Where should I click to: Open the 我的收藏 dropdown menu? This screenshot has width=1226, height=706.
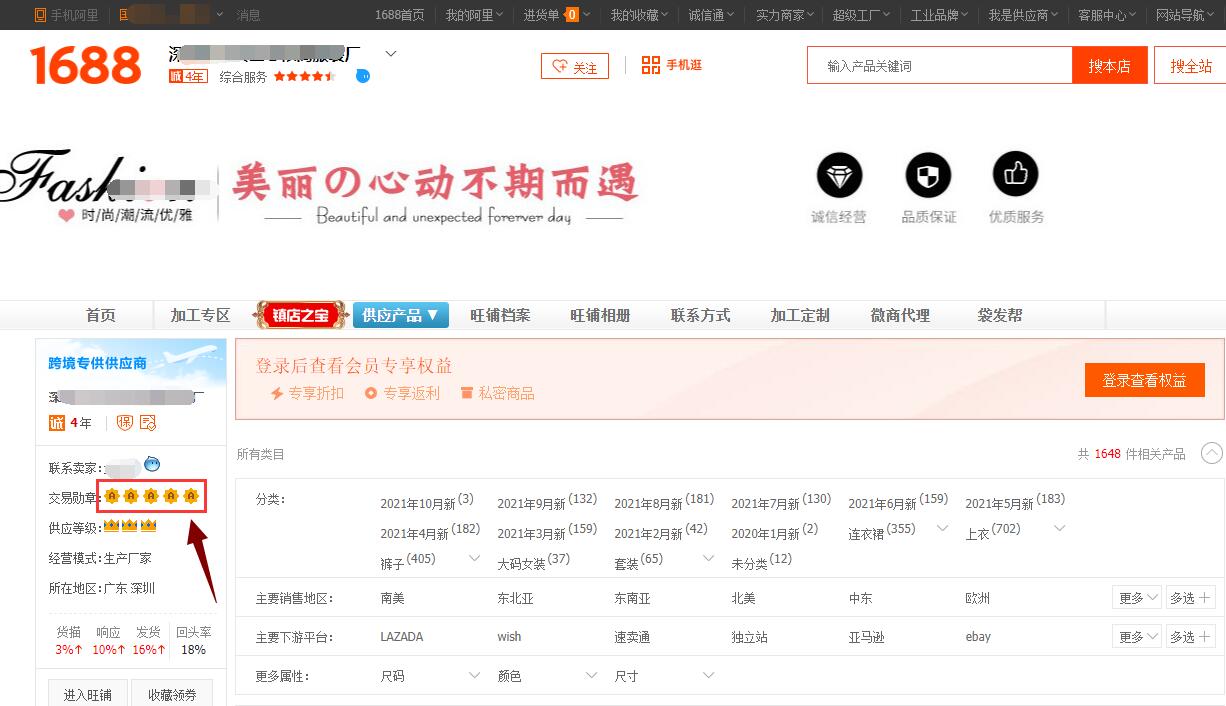640,15
